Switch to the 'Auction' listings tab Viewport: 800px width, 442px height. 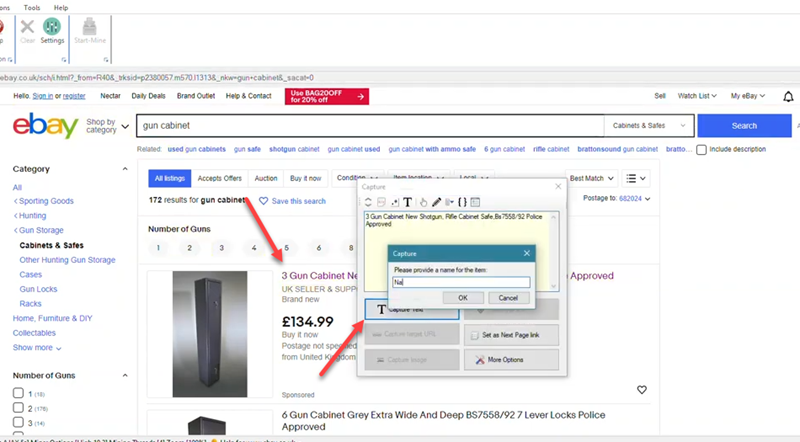(x=266, y=178)
